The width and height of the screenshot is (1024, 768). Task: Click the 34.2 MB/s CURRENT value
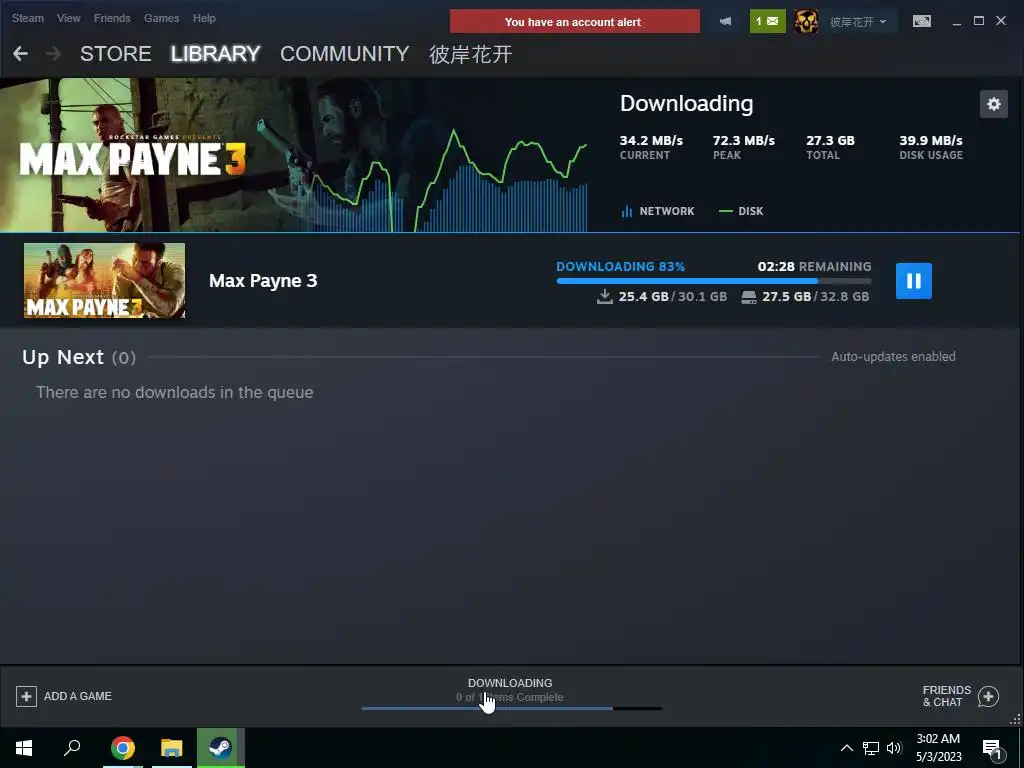click(x=651, y=140)
